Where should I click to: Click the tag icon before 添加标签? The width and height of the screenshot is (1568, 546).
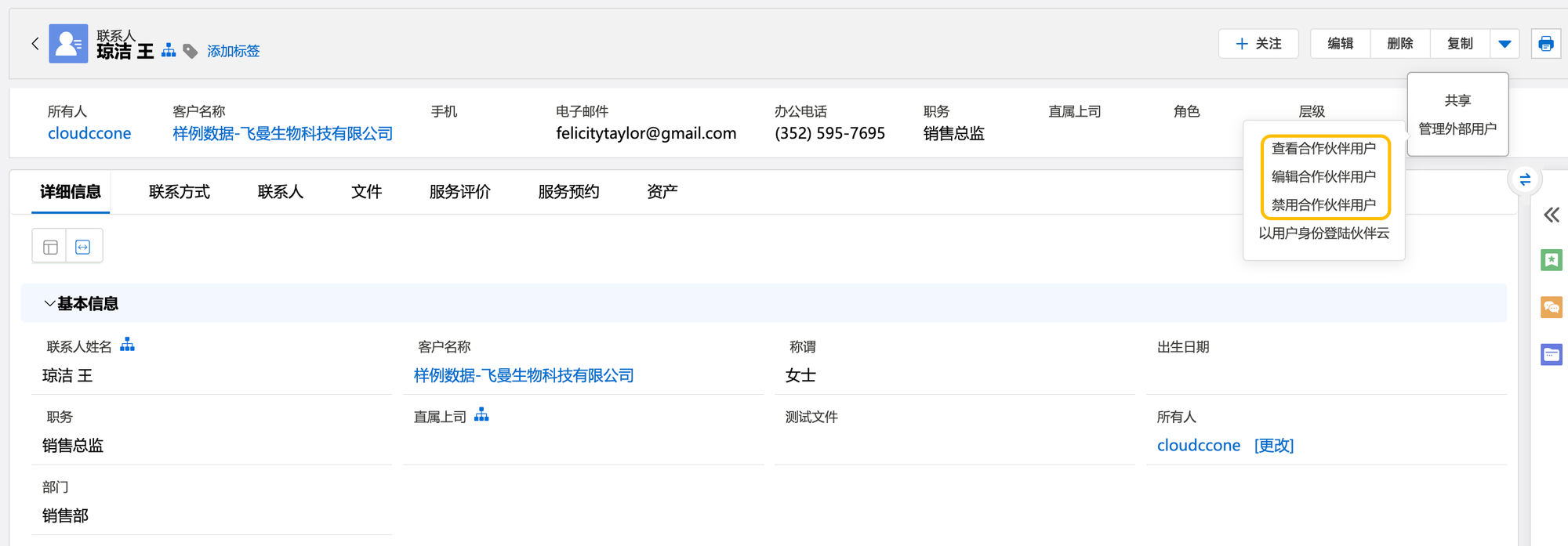tap(190, 52)
